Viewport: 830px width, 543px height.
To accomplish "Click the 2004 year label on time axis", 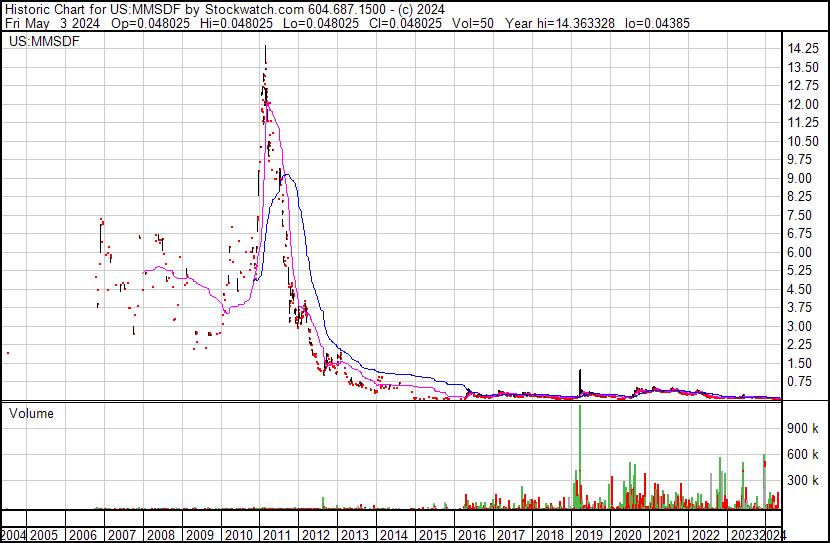I will [14, 535].
